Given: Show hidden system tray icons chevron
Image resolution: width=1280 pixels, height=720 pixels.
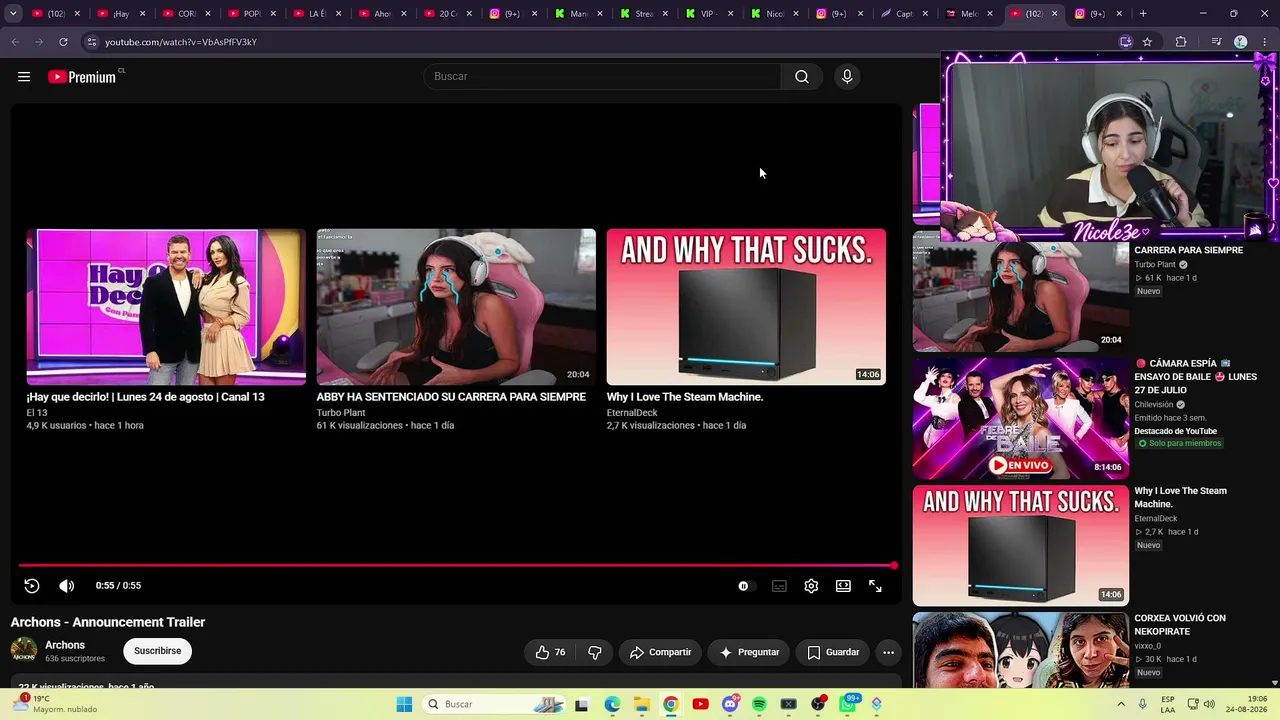Looking at the screenshot, I should (1119, 704).
